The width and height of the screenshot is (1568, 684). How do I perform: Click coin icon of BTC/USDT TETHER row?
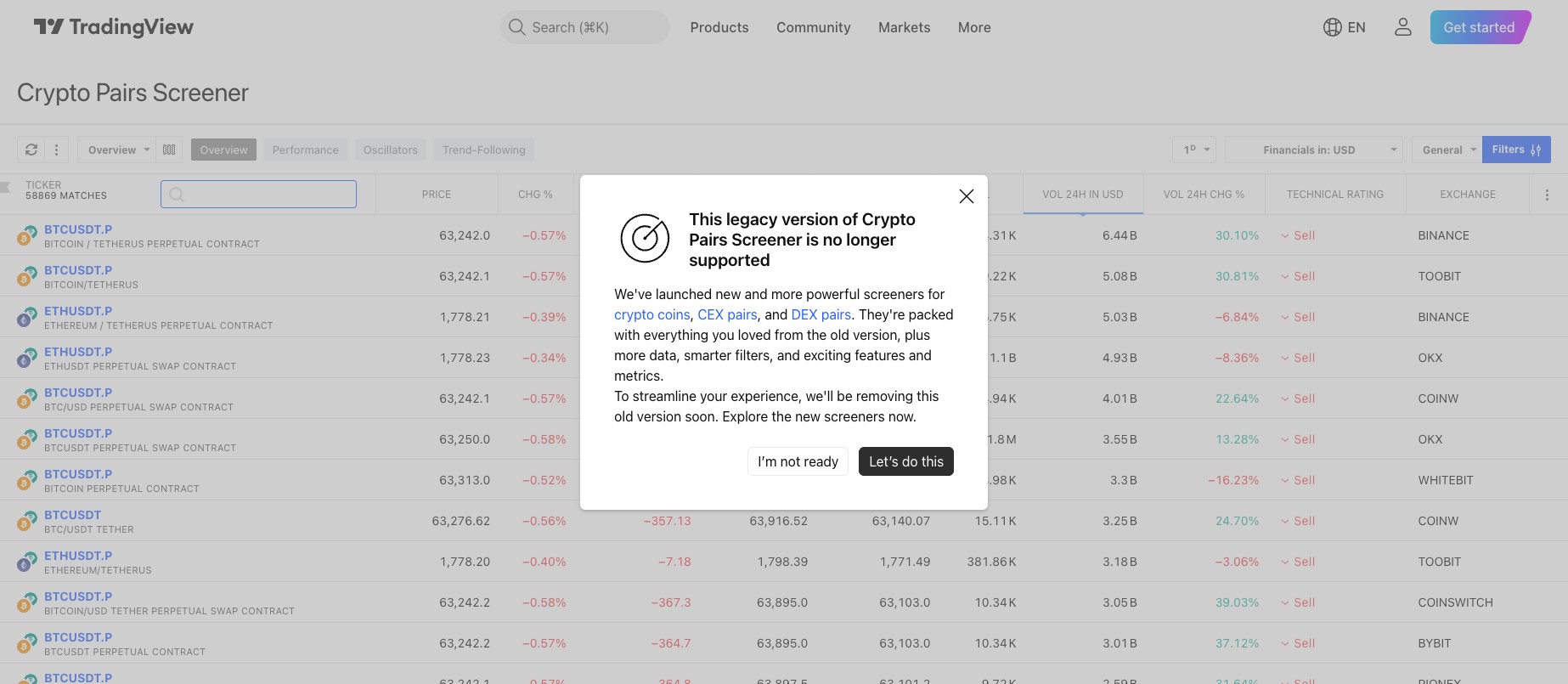[25, 521]
